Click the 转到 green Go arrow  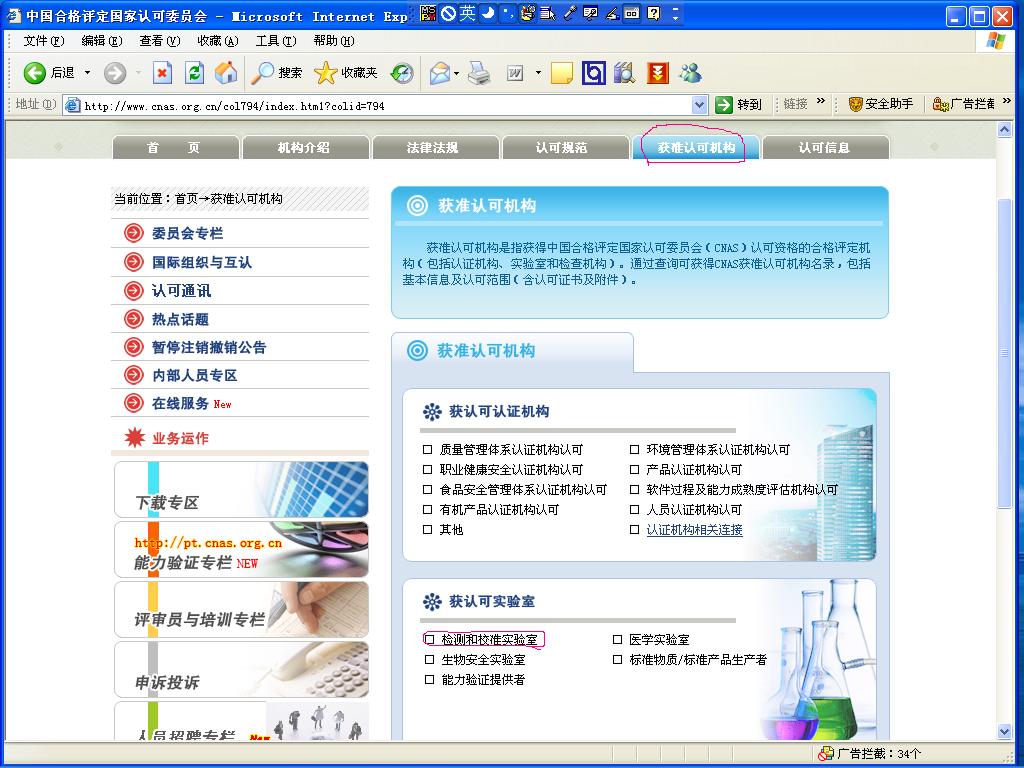click(724, 104)
